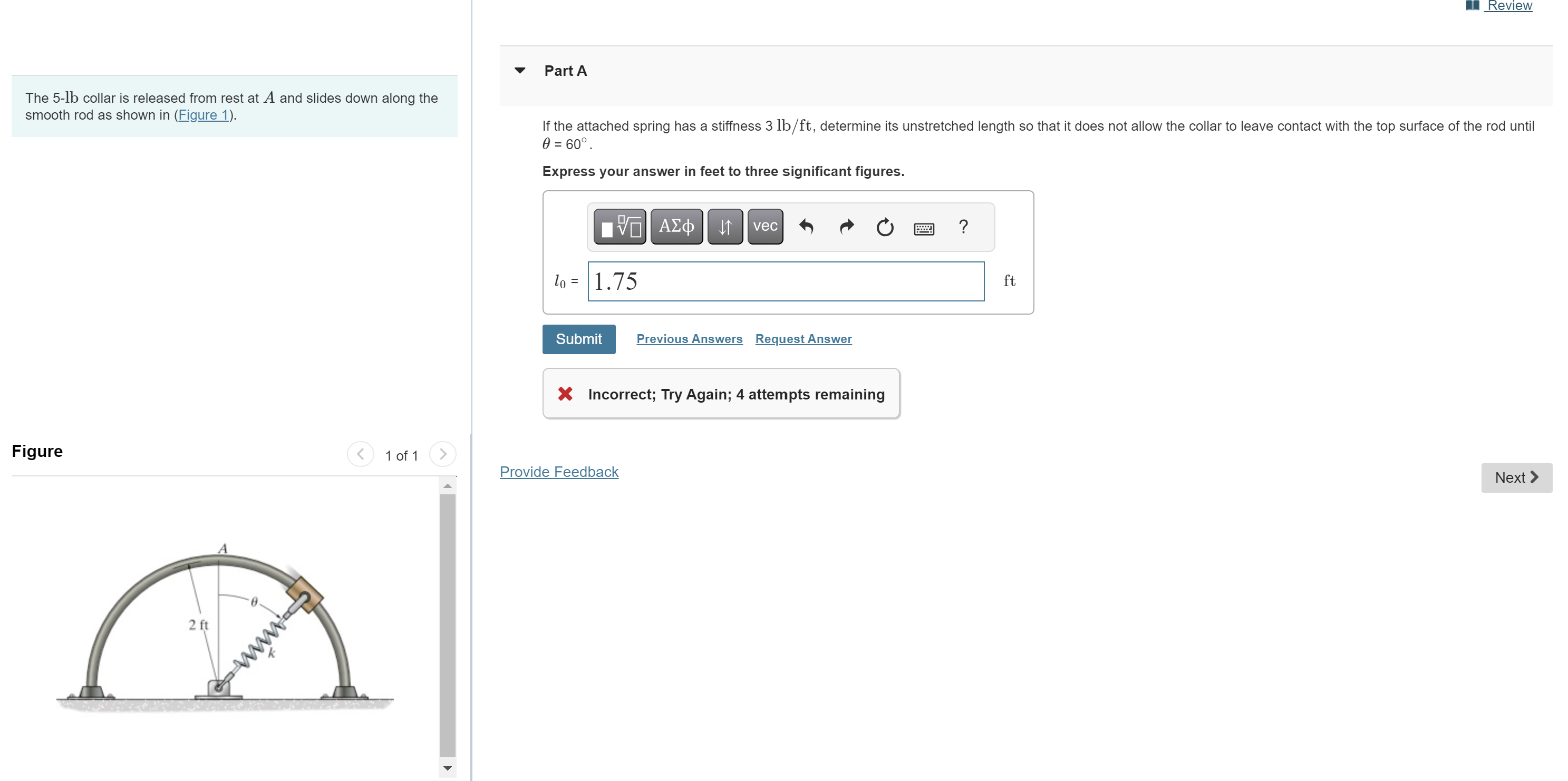Redo the last undone edit
This screenshot has height=781, width=1568.
[x=846, y=227]
